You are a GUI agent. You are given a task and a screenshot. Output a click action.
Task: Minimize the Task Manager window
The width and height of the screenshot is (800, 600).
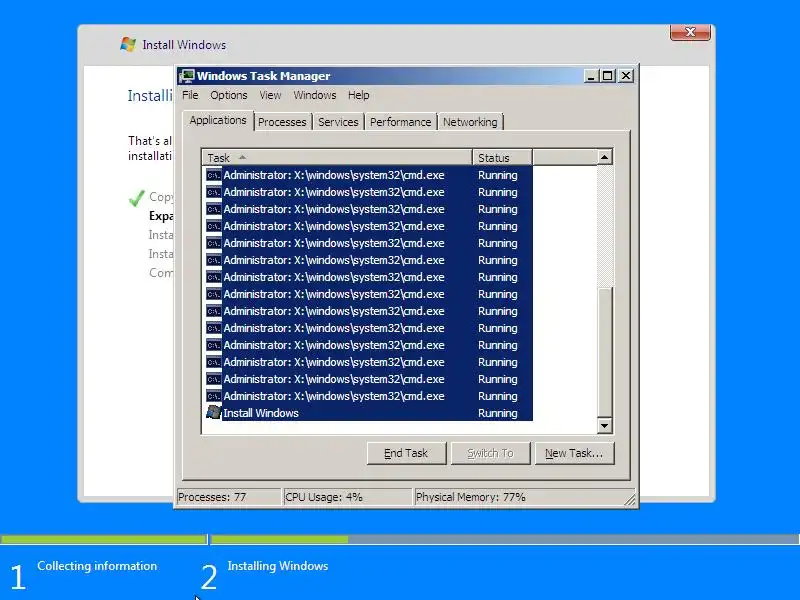(591, 76)
